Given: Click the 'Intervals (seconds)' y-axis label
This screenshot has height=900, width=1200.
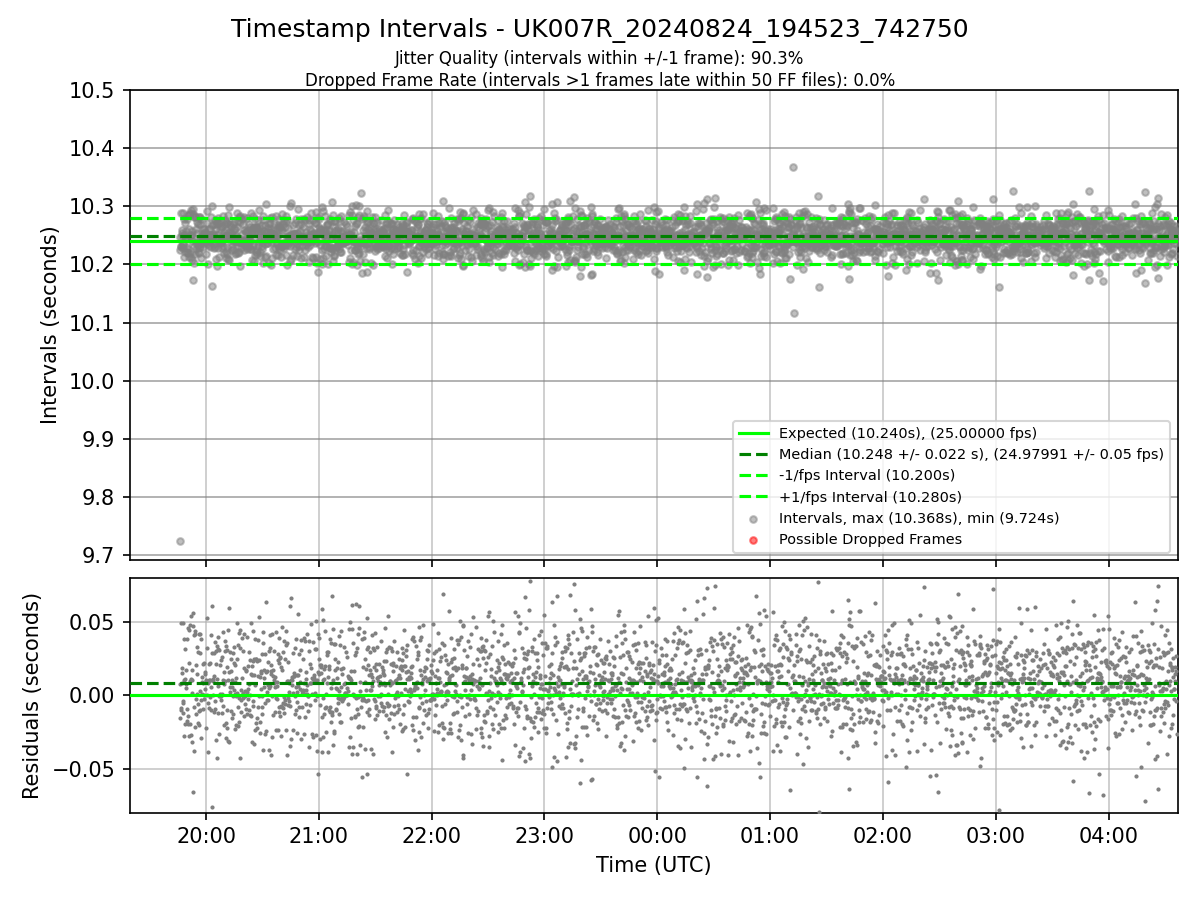Looking at the screenshot, I should [x=50, y=325].
